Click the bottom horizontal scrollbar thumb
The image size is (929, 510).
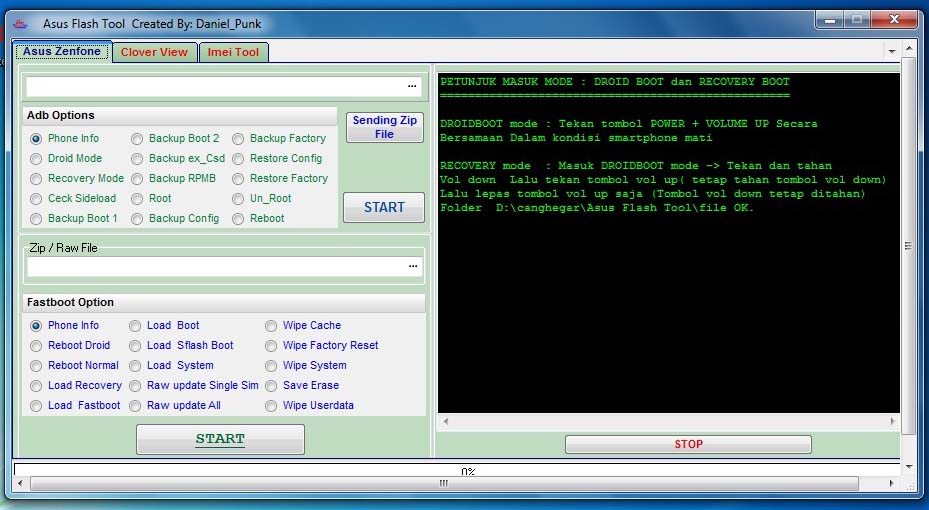444,483
